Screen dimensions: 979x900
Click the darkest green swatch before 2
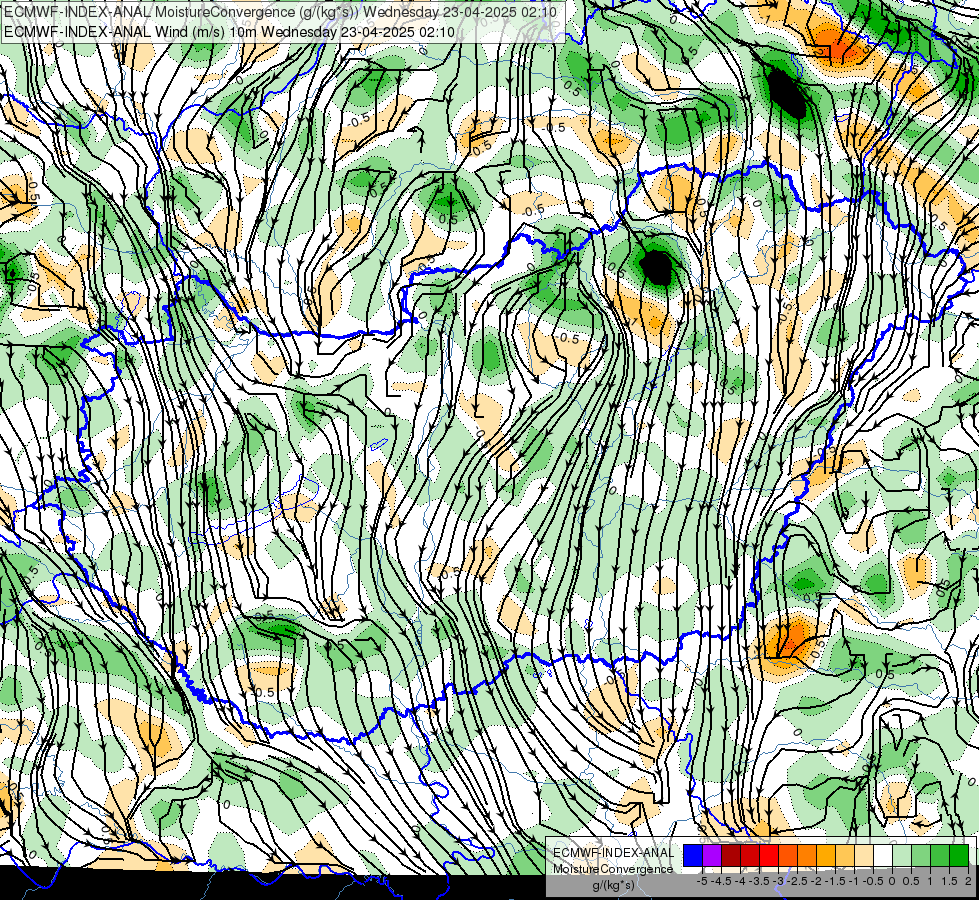click(959, 855)
